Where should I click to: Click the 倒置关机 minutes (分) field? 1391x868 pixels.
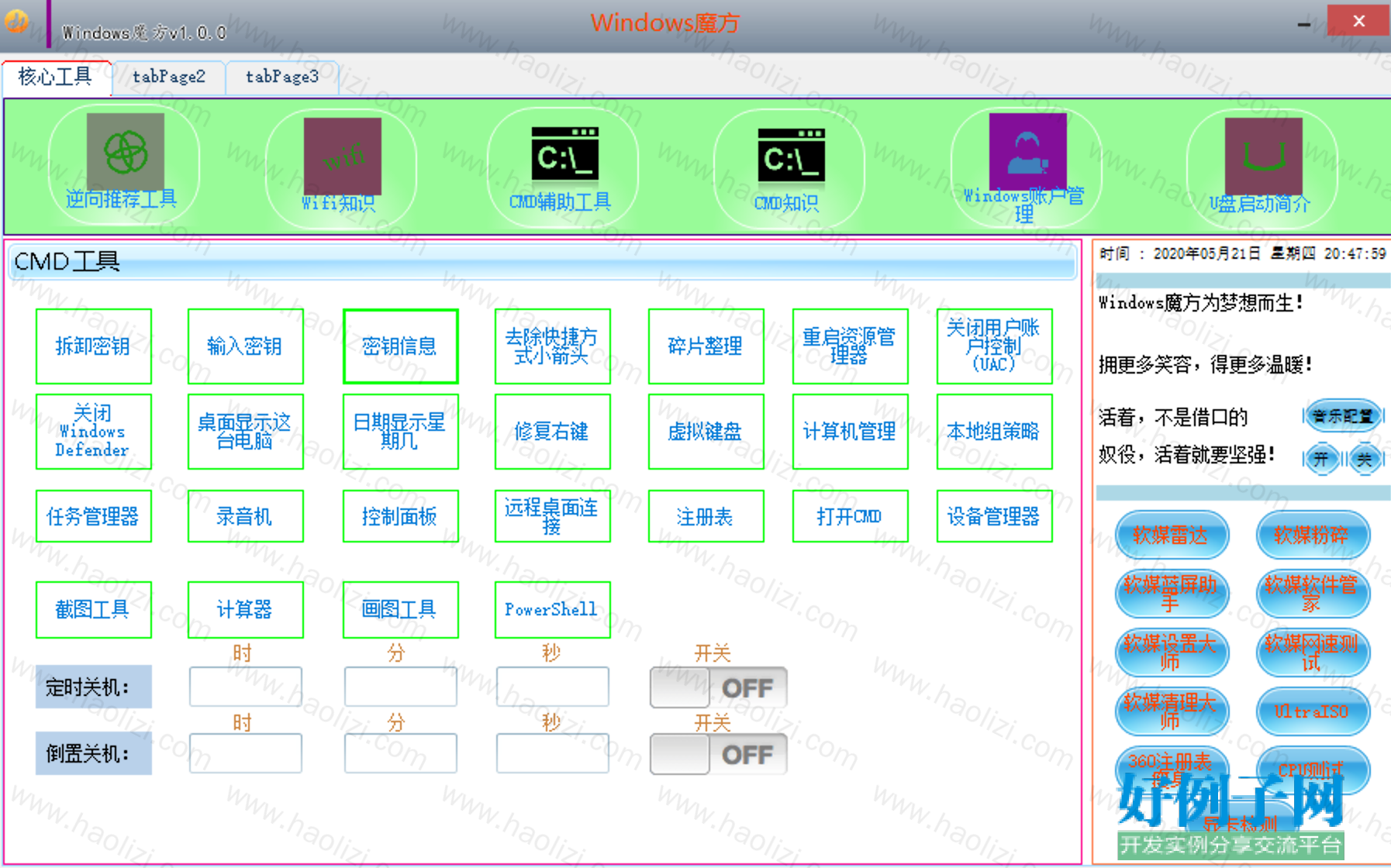pyautogui.click(x=401, y=753)
